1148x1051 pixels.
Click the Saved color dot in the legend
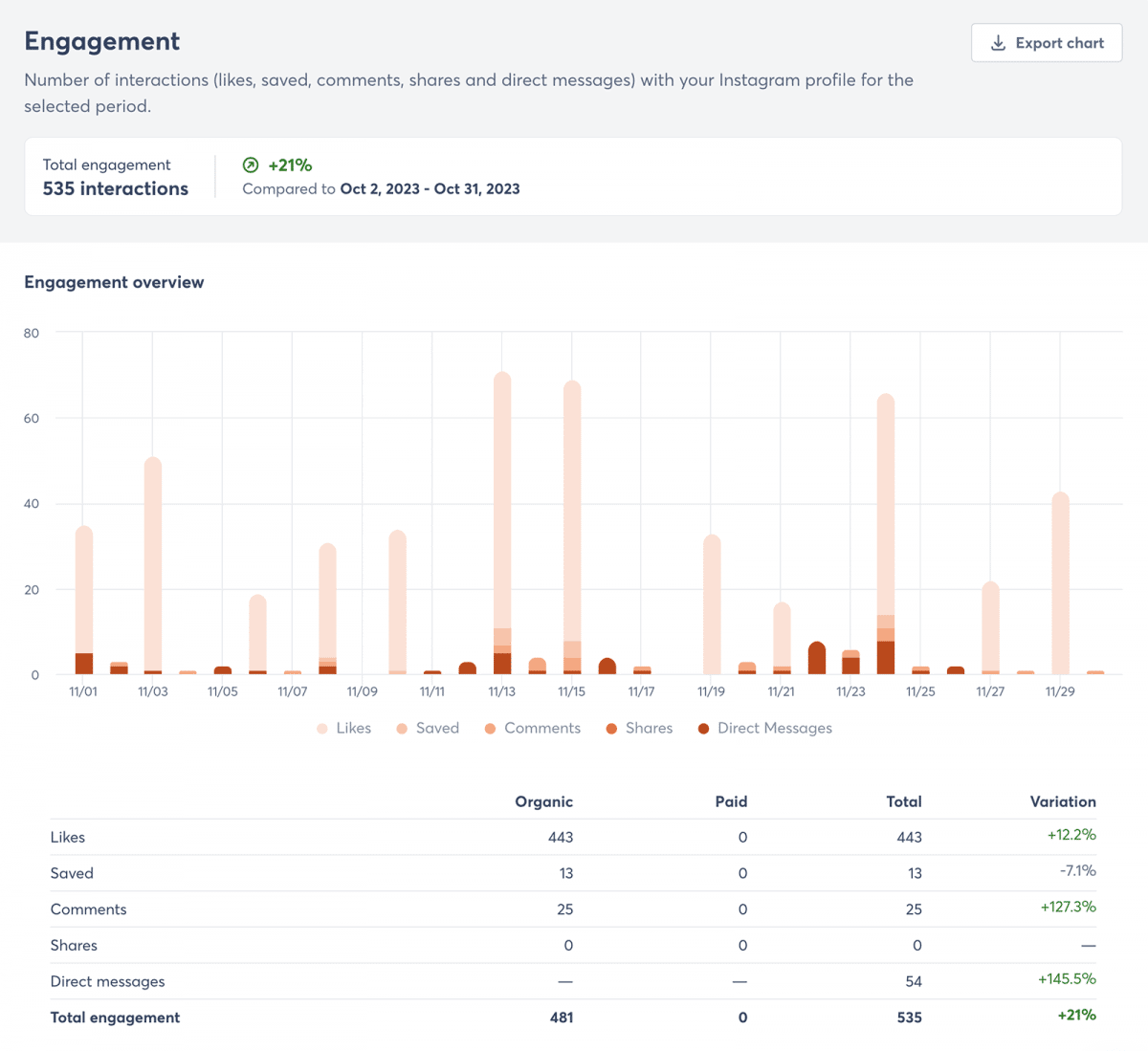(401, 728)
